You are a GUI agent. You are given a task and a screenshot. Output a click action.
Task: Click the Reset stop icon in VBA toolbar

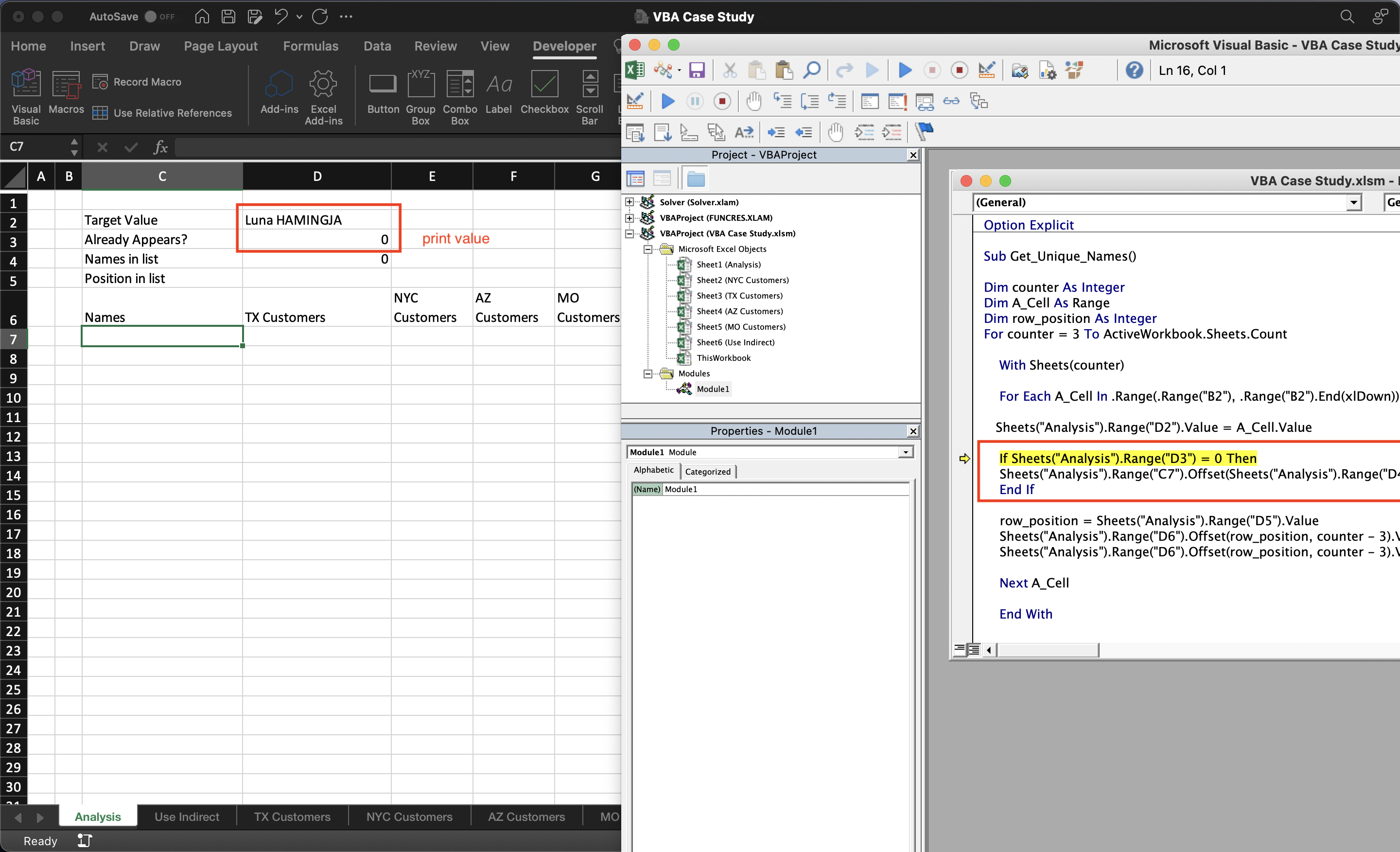[959, 71]
